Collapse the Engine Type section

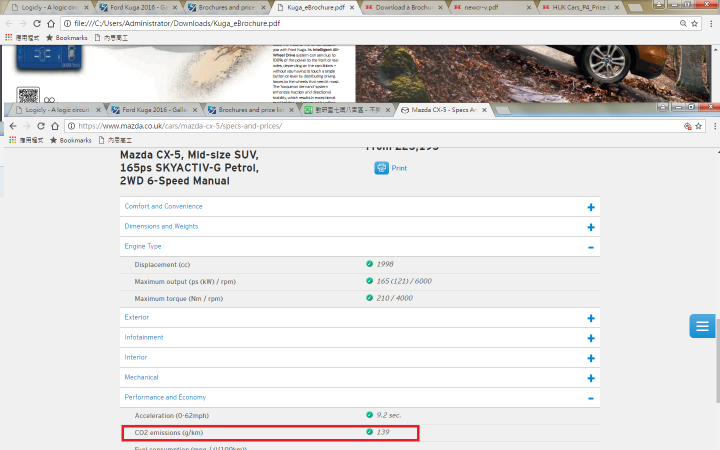point(591,248)
